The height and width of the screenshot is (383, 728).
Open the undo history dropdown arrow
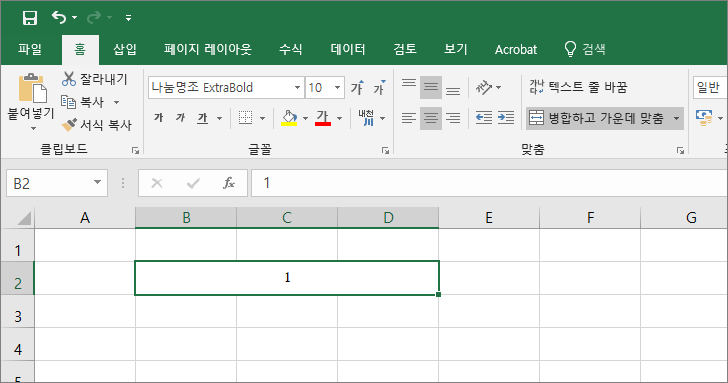(74, 18)
